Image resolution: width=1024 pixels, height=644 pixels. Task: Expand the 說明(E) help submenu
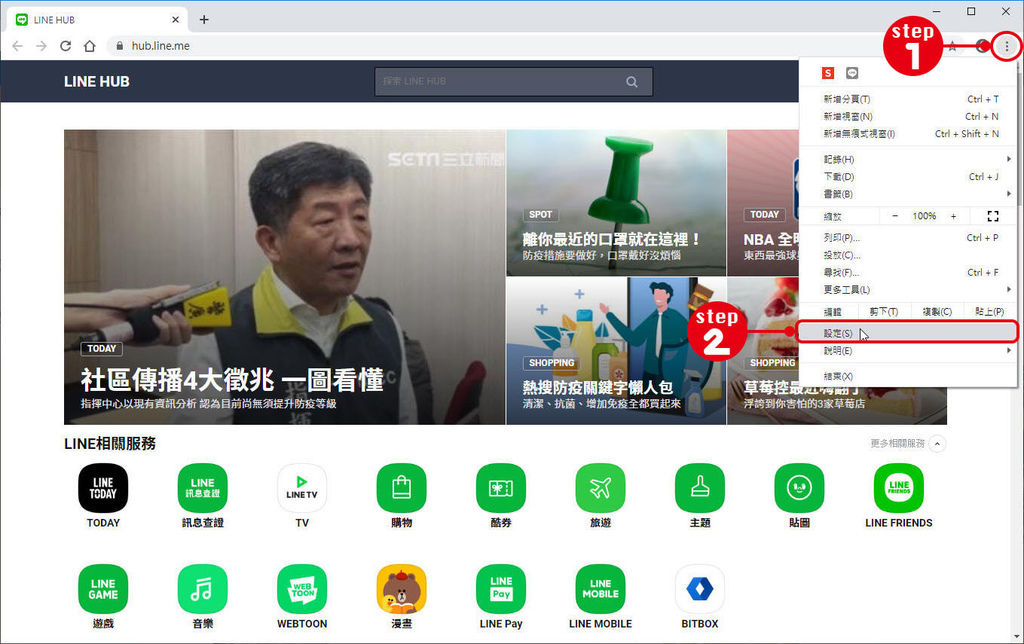click(907, 351)
